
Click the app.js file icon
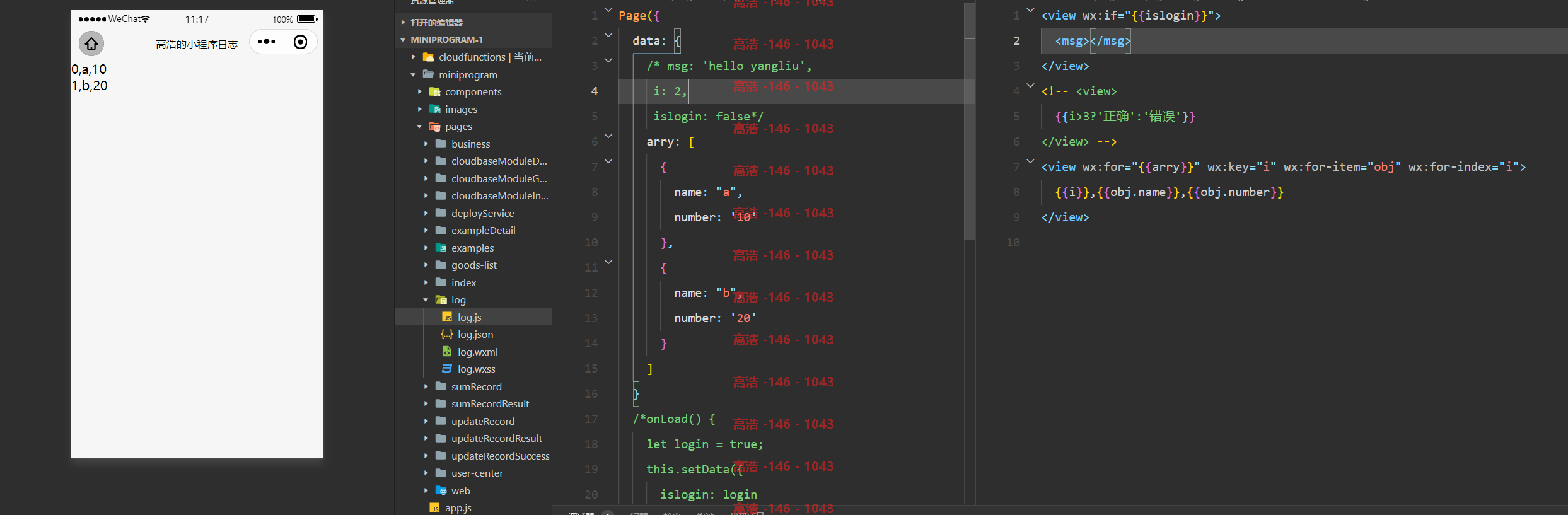pyautogui.click(x=434, y=507)
